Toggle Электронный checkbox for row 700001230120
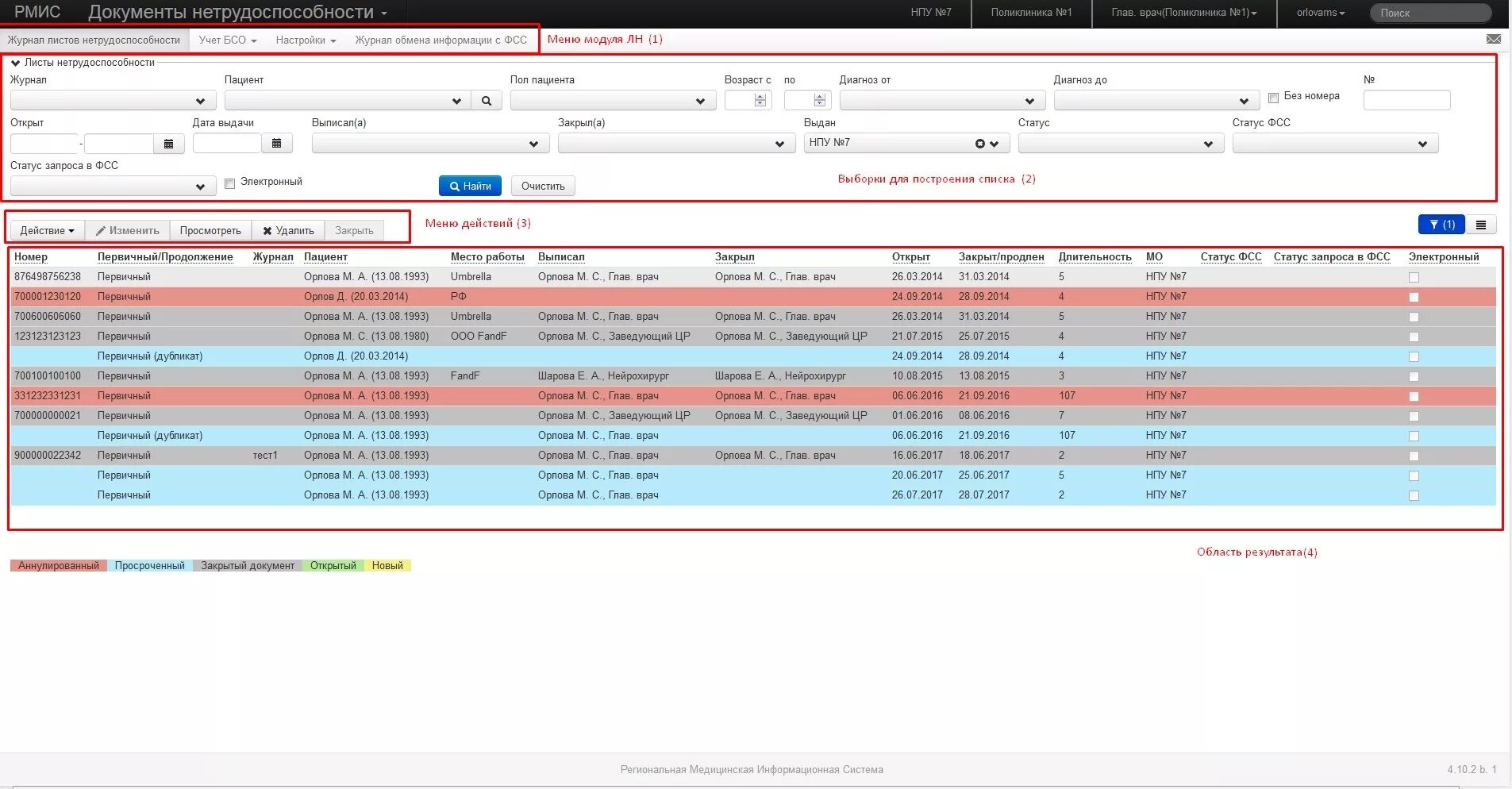 1414,298
